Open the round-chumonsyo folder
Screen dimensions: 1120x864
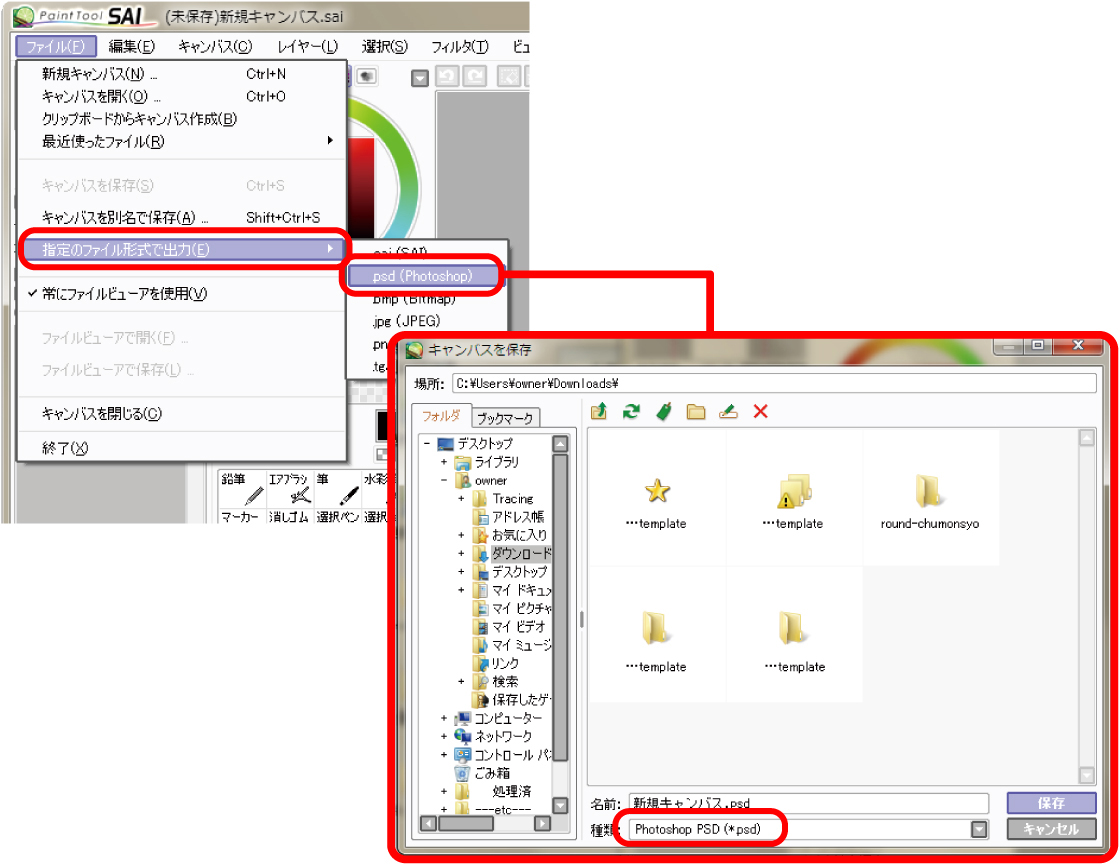pos(930,498)
